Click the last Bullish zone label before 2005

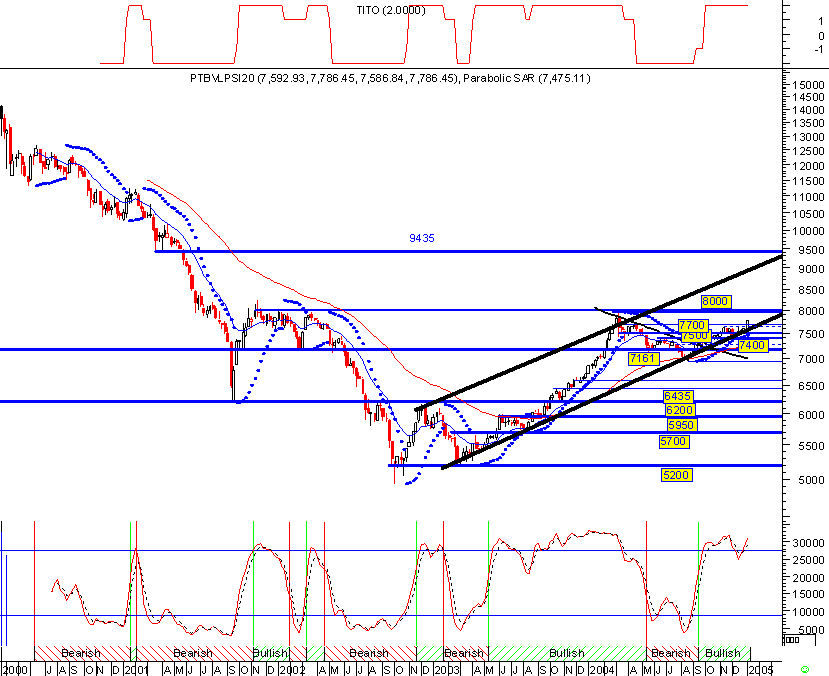coord(723,653)
